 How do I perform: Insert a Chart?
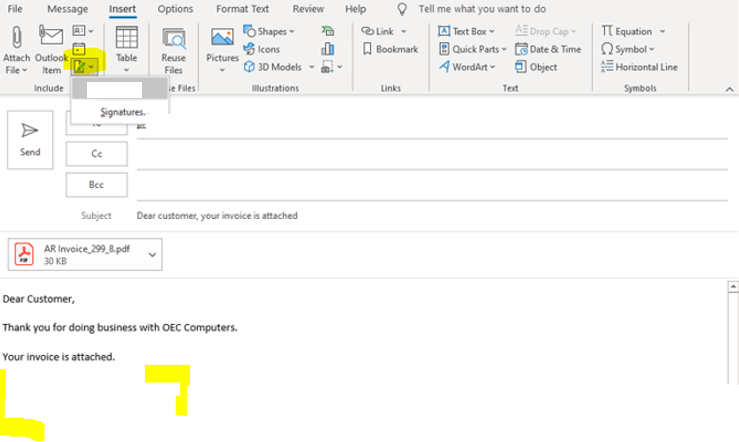[328, 49]
